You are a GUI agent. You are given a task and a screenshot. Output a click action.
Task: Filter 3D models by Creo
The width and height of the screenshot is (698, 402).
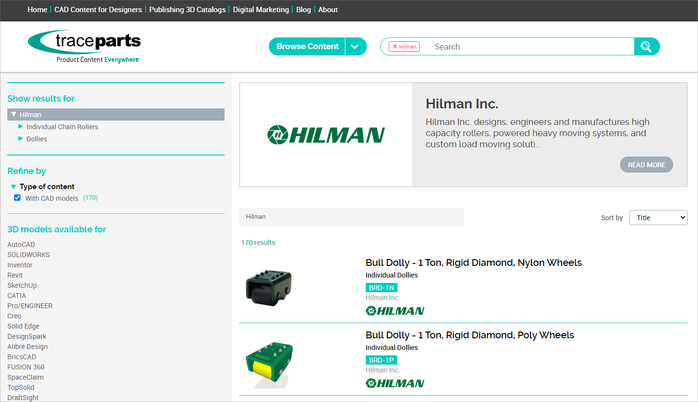pos(14,316)
